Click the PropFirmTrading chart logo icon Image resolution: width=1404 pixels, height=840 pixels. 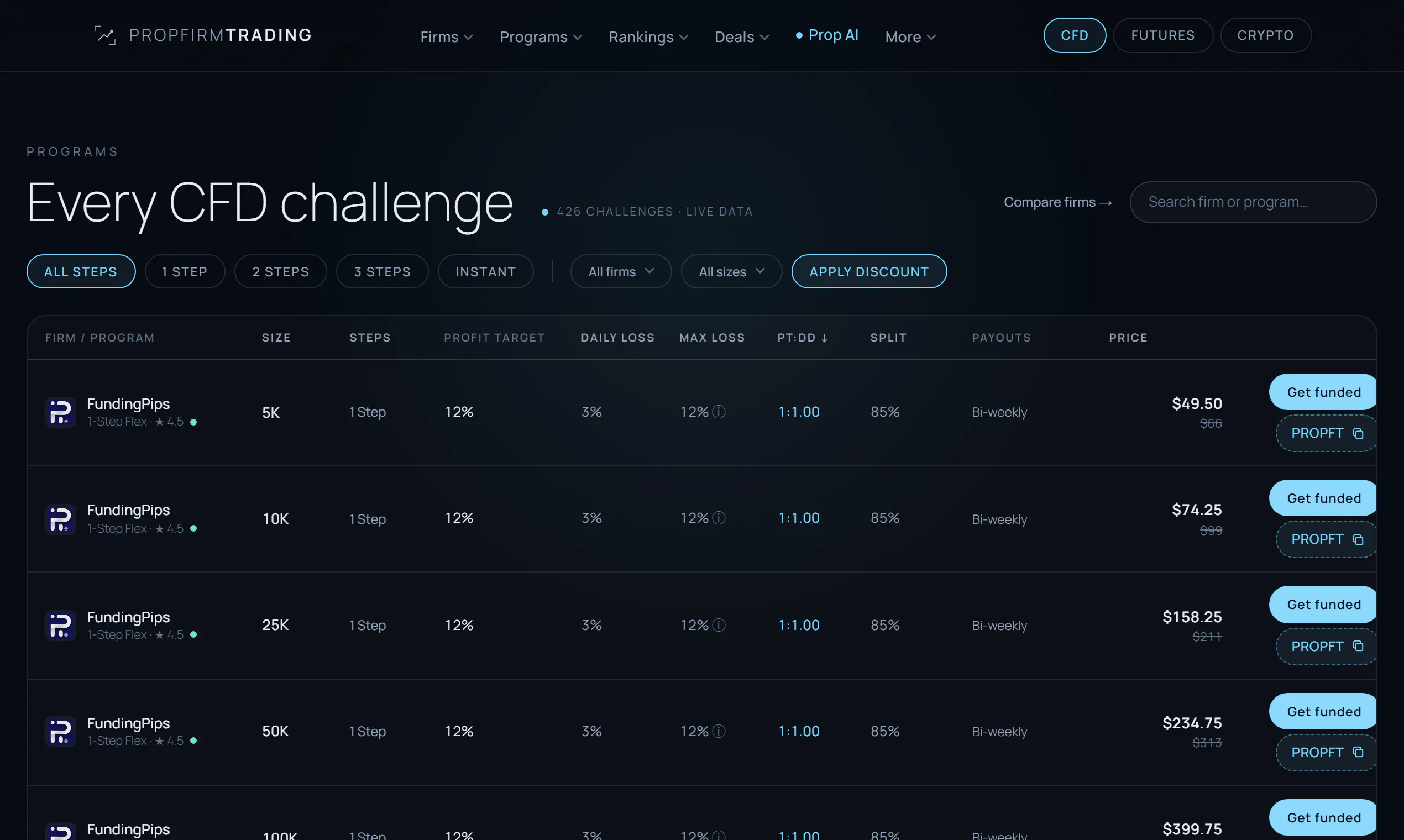(104, 35)
